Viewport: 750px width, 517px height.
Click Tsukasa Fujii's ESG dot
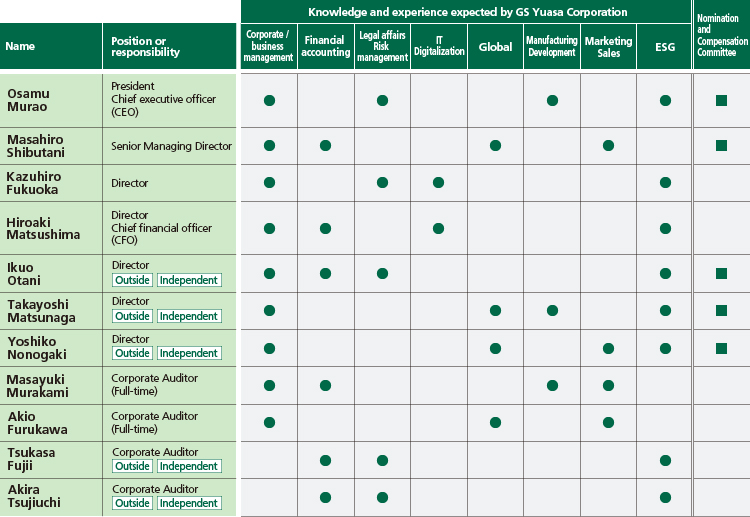[665, 461]
